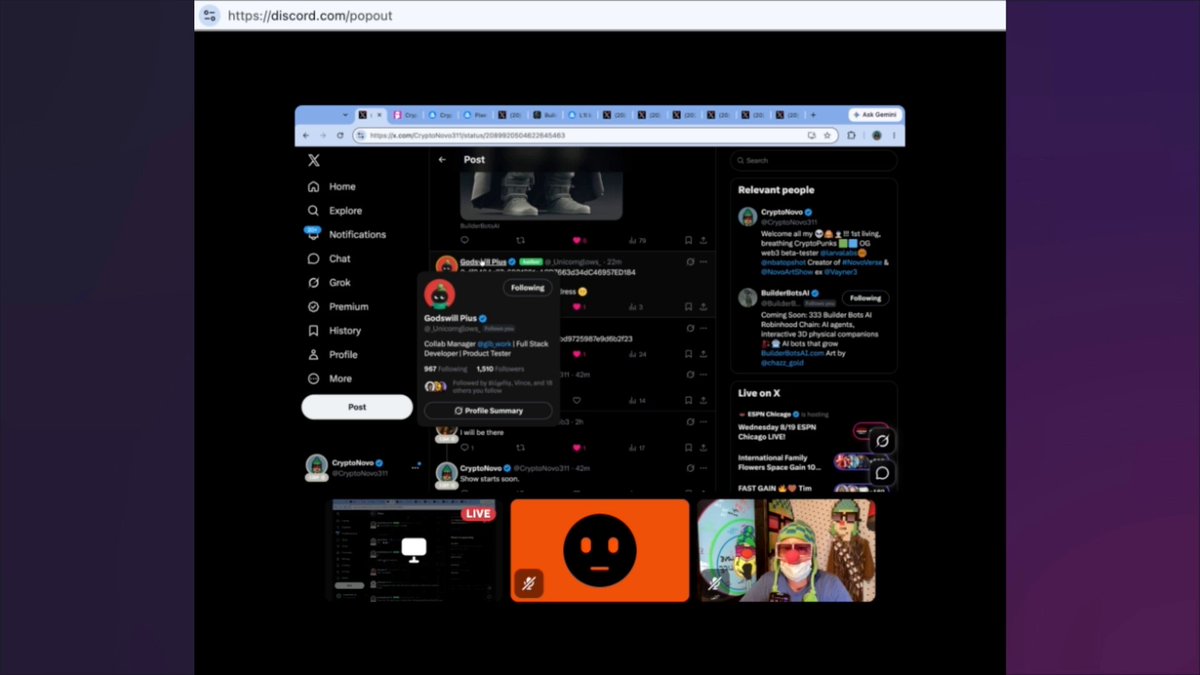The image size is (1200, 675).
Task: Open a new browser tab with plus
Action: coord(813,115)
